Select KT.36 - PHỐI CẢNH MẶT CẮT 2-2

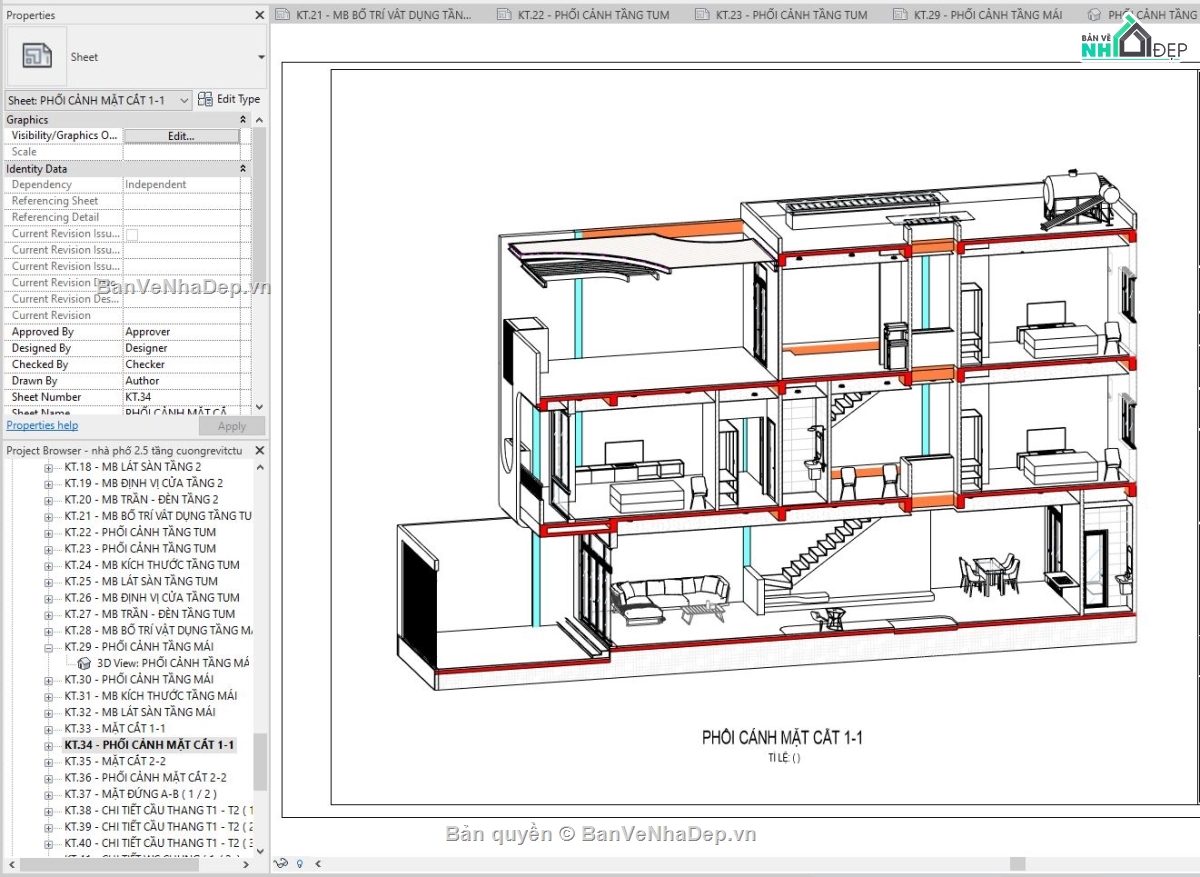(x=146, y=777)
